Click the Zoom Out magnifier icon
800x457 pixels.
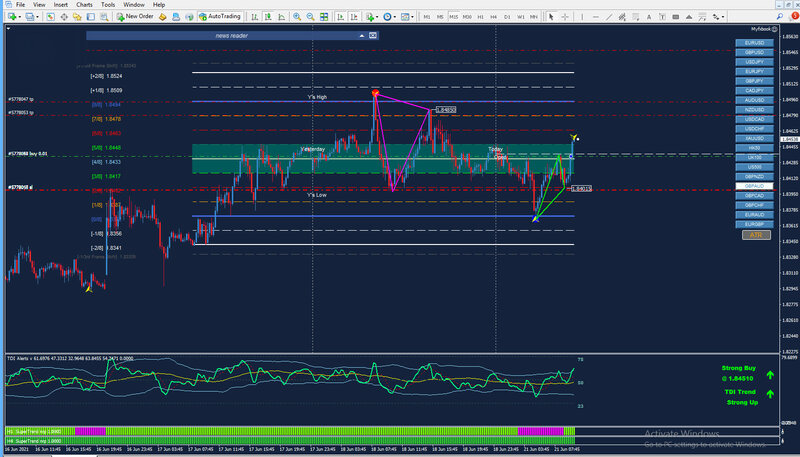[x=310, y=17]
